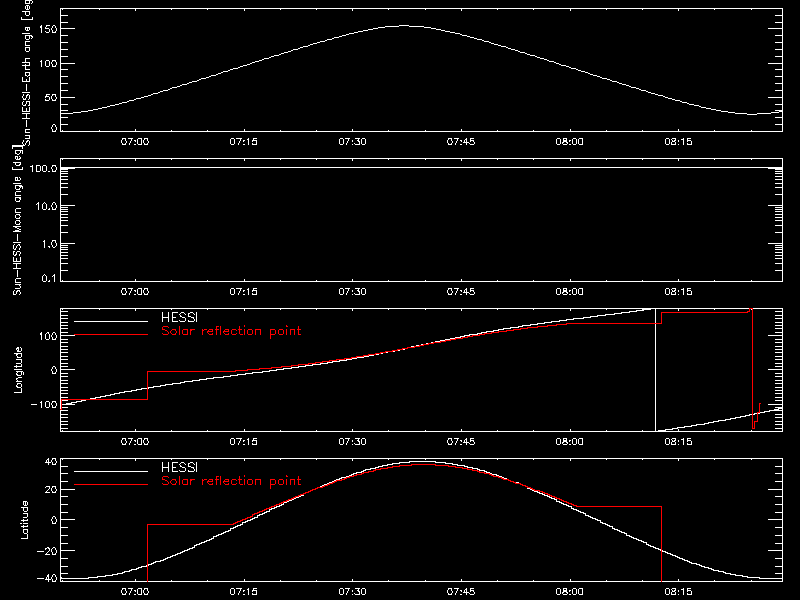Click the peak of the Sun-HESSI-Earth angle curve
The width and height of the screenshot is (800, 600).
[404, 26]
